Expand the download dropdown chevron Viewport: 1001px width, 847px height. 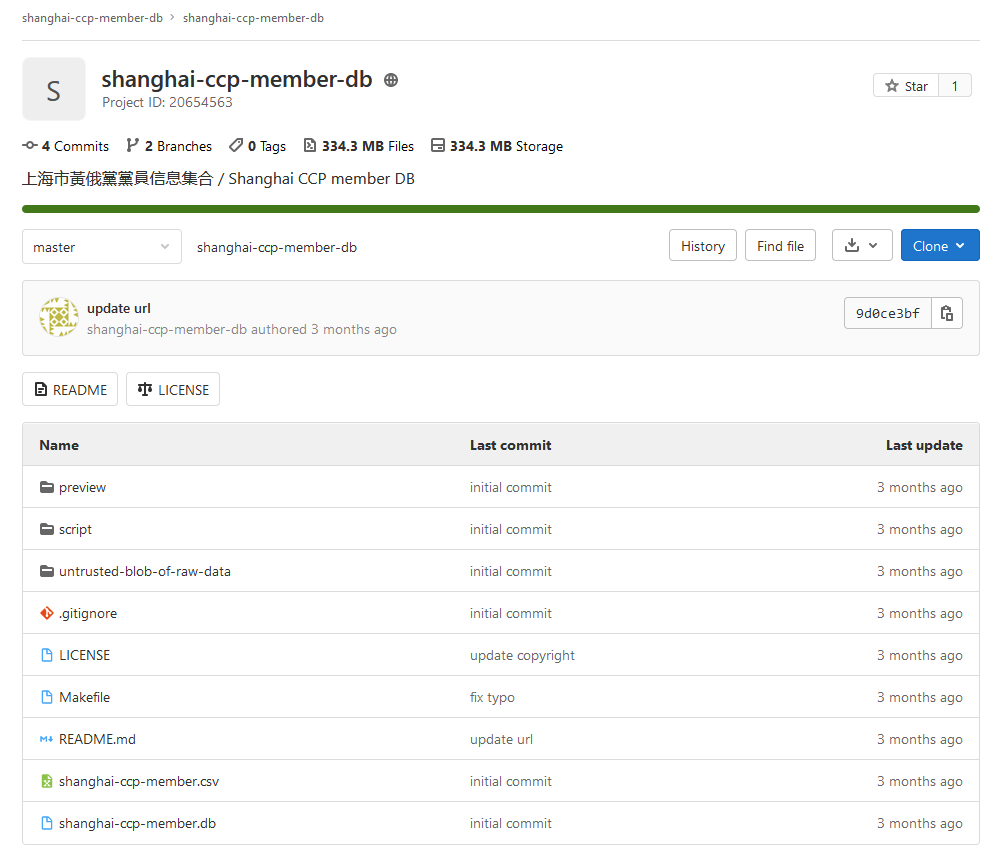(873, 246)
